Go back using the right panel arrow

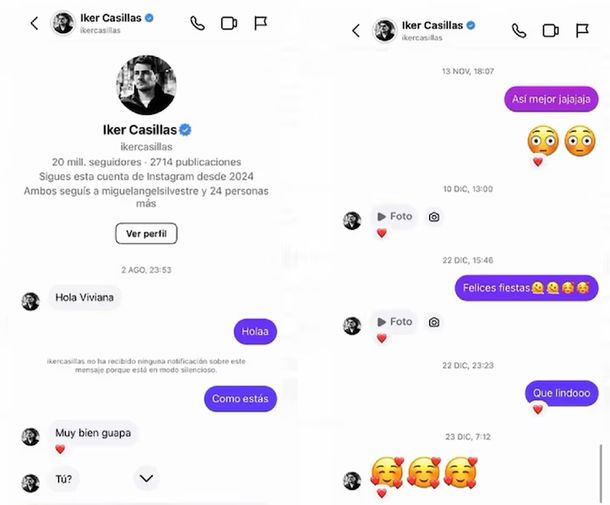coord(355,31)
